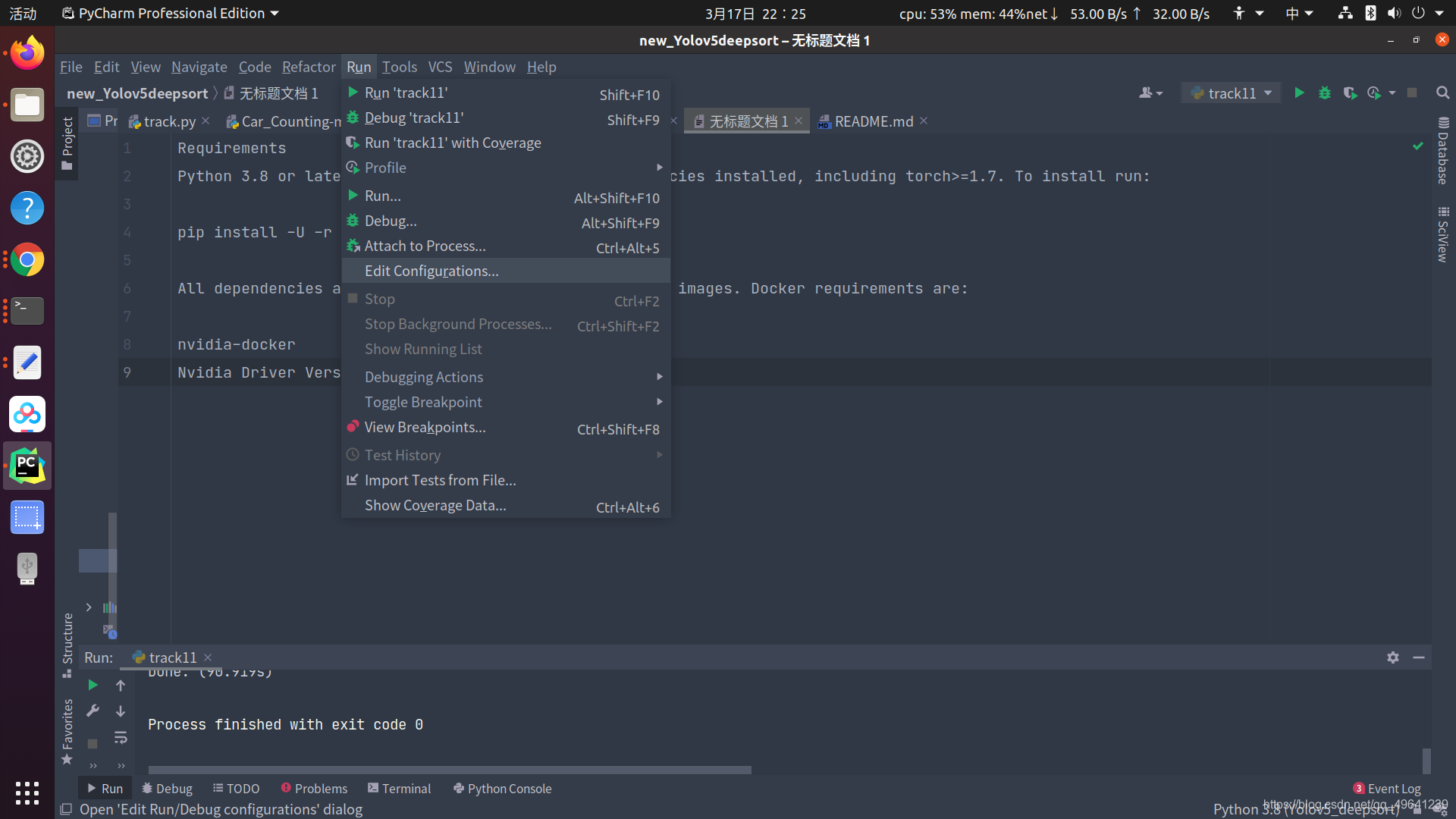This screenshot has height=819, width=1456.
Task: Close track11 tab in Run panel
Action: pos(208,657)
